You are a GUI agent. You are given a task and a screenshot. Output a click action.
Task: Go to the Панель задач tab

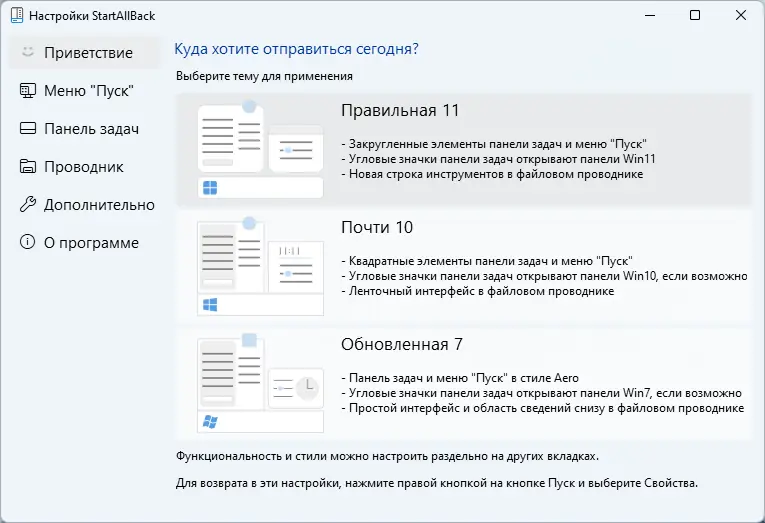[84, 128]
